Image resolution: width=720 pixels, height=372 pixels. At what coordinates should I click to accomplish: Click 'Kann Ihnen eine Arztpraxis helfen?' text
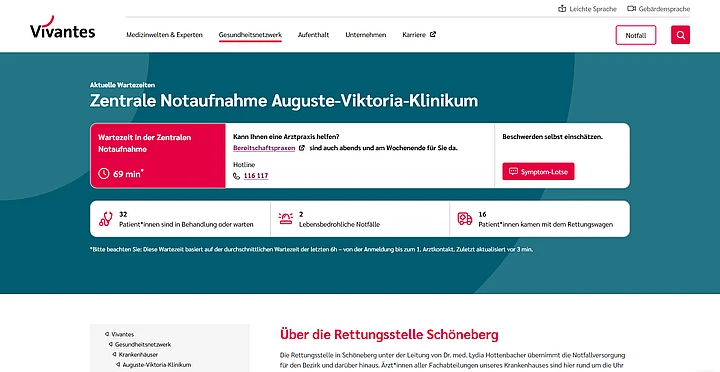286,137
